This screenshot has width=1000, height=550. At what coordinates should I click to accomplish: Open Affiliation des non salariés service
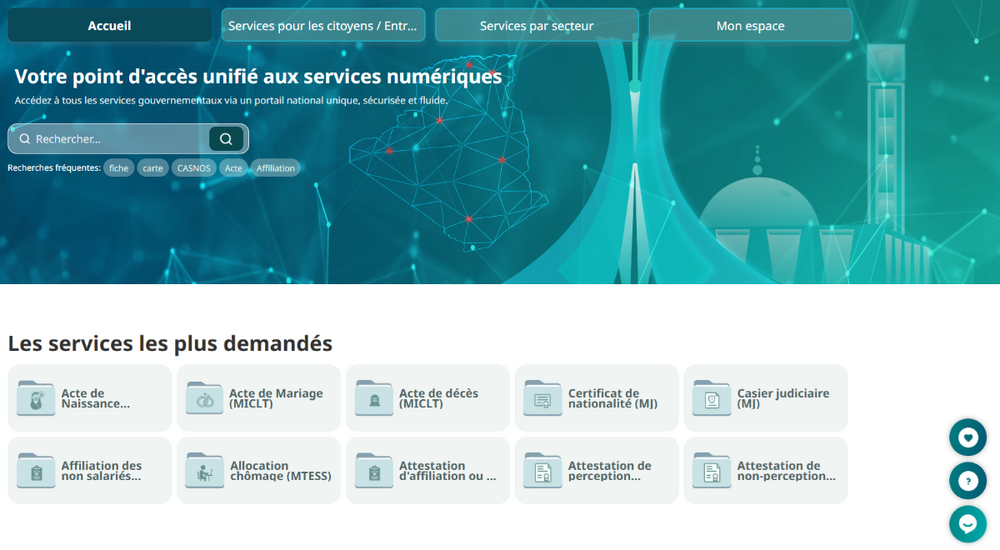(x=90, y=470)
